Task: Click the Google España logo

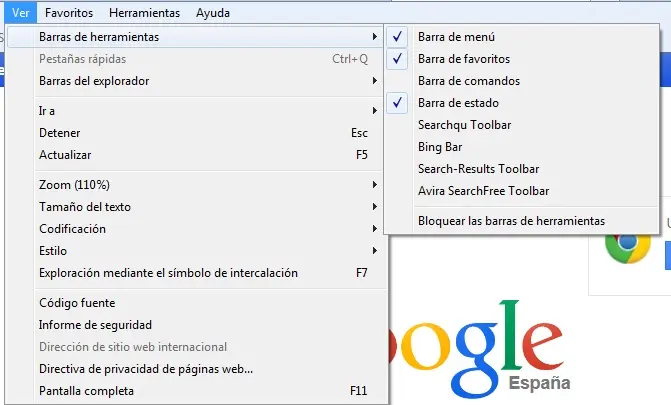Action: pos(481,349)
